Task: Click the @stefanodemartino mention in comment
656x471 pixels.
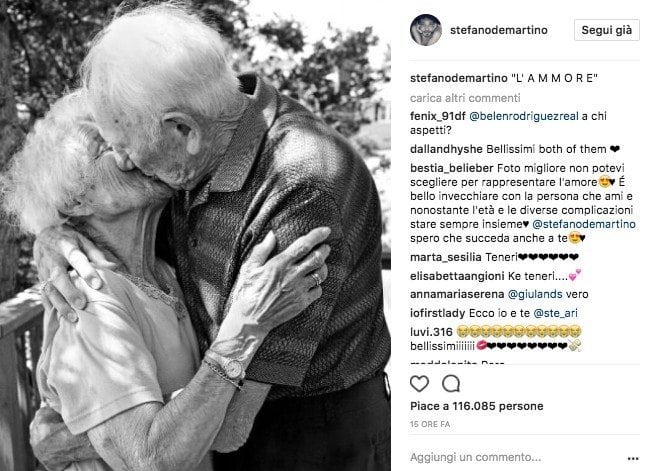Action: pos(584,224)
